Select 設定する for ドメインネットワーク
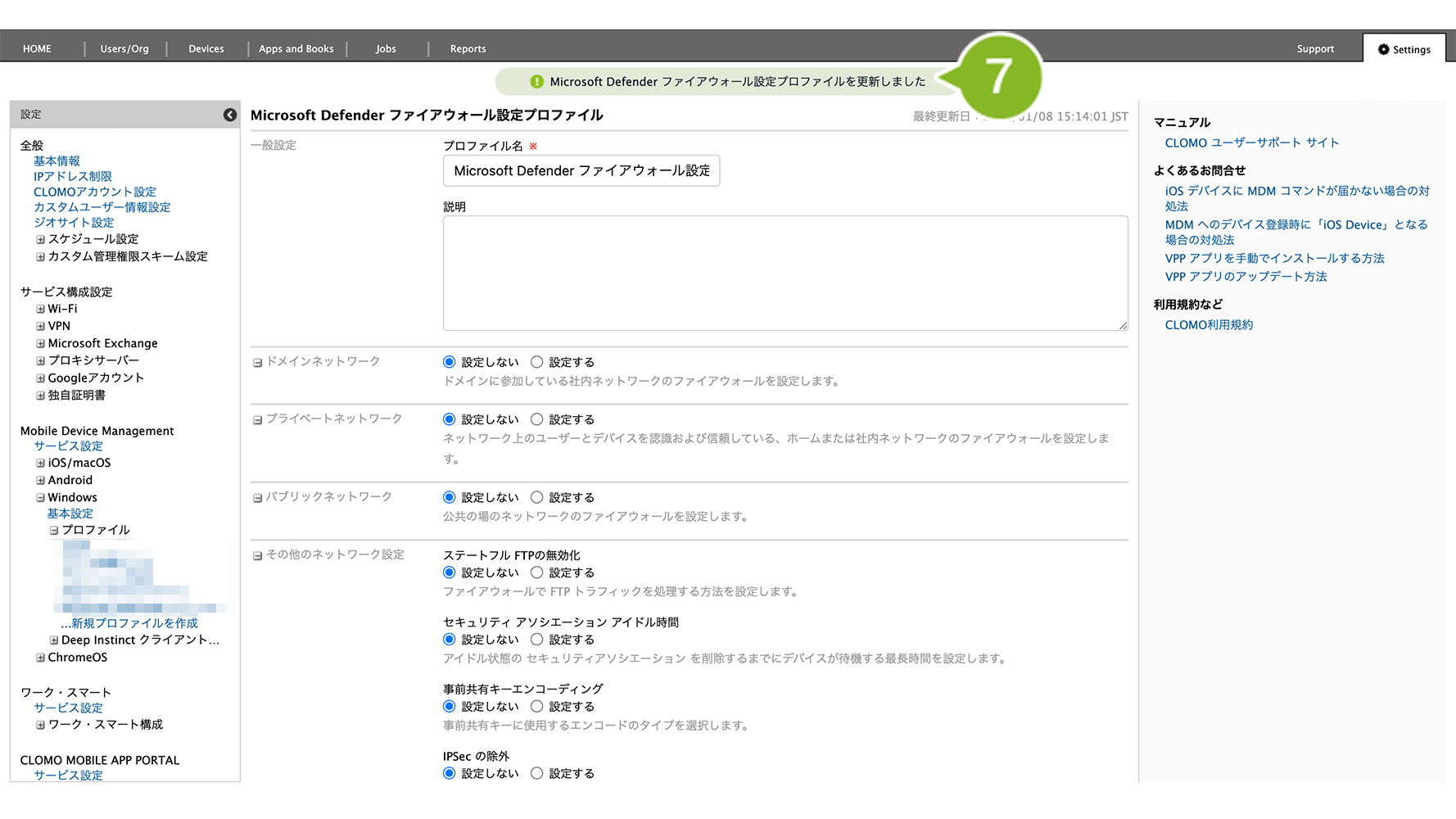Viewport: 1456px width, 819px height. click(537, 362)
